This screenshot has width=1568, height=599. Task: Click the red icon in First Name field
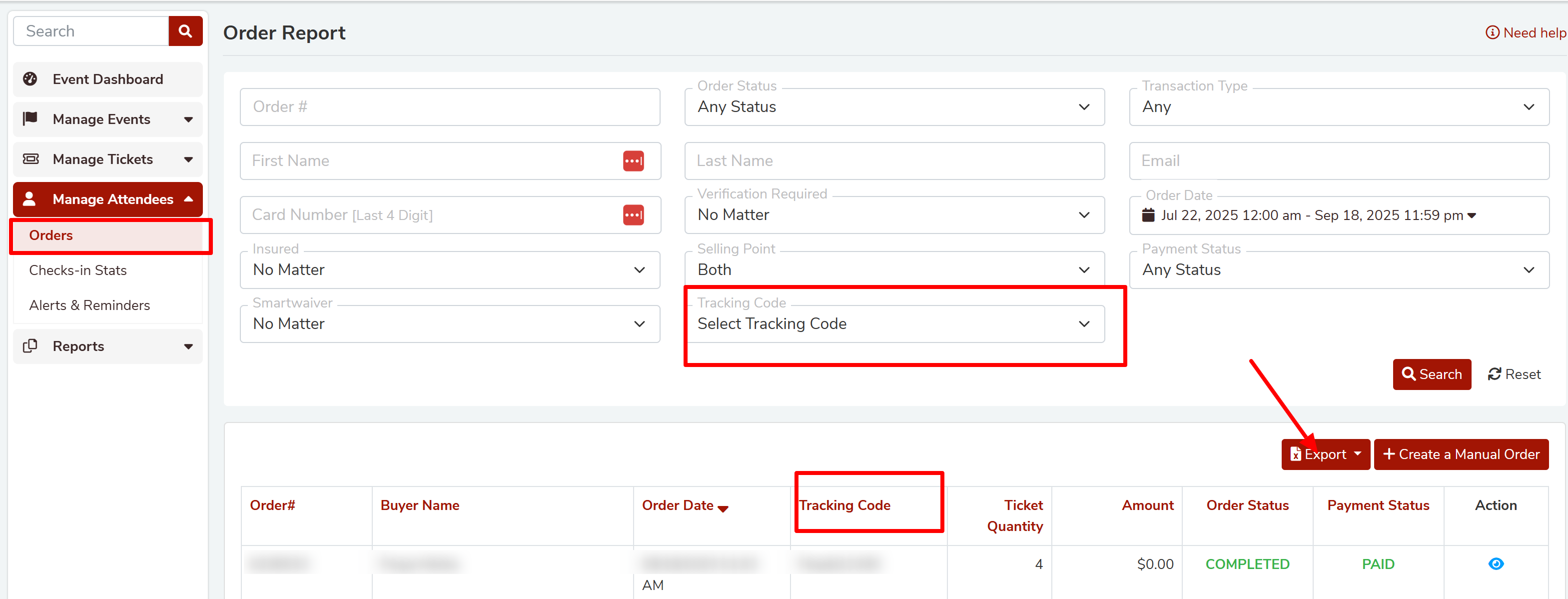point(633,161)
